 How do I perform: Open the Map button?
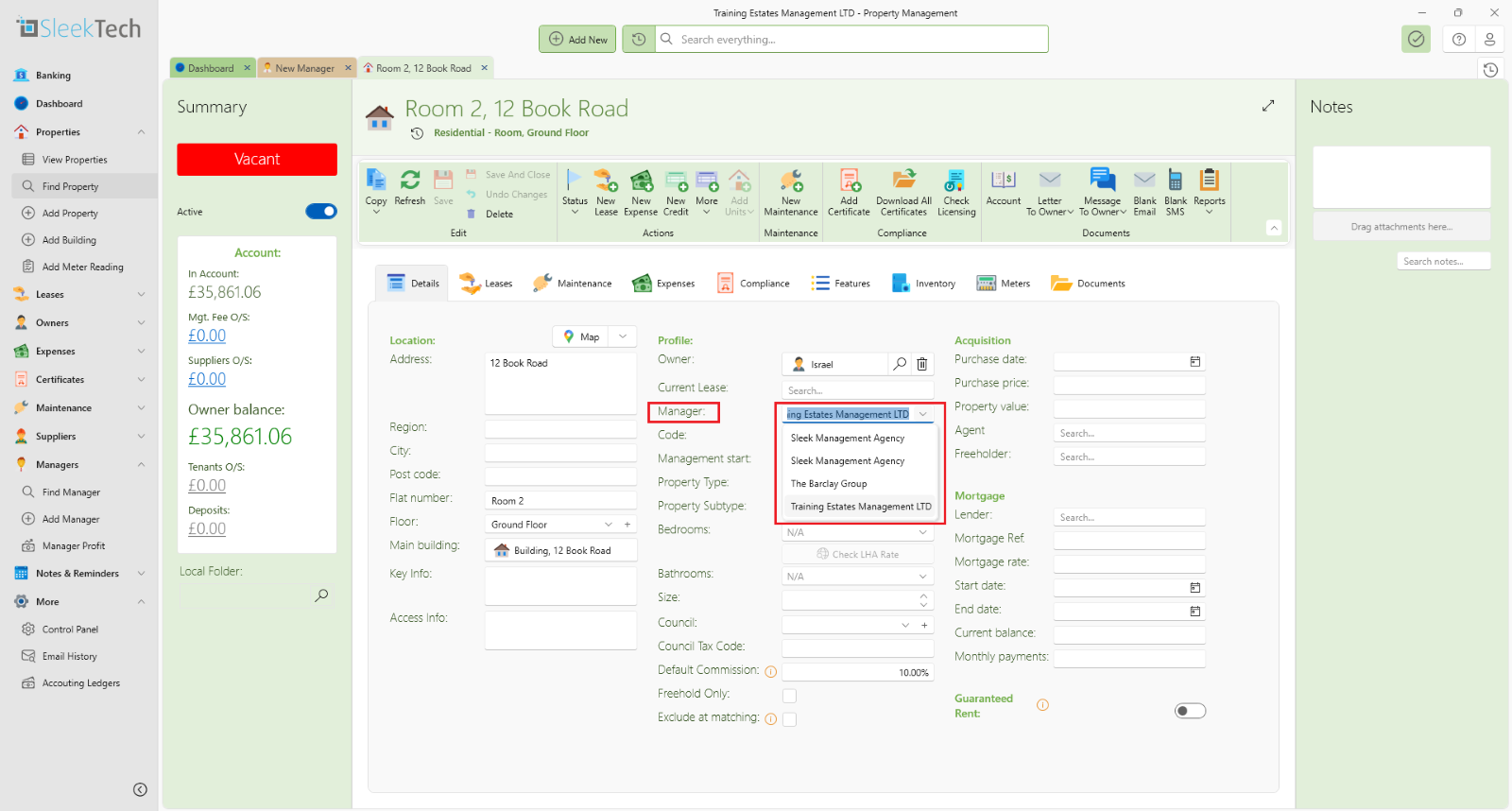(x=582, y=336)
